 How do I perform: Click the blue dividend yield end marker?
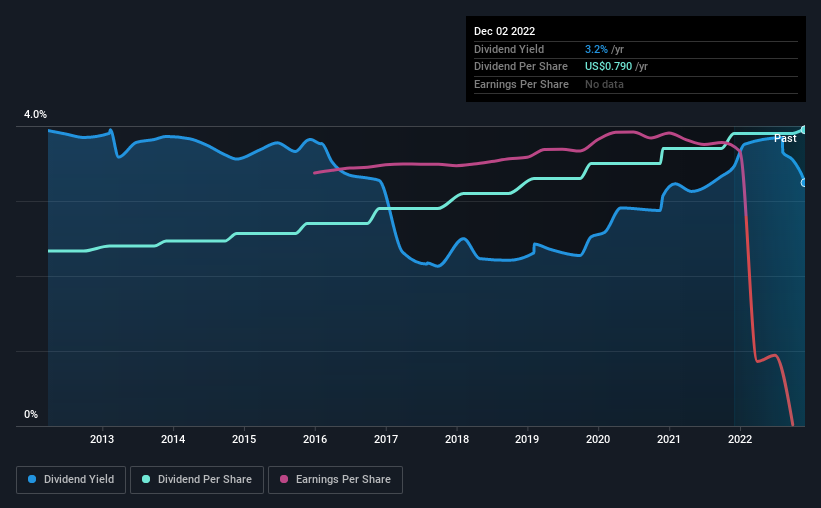pos(804,183)
